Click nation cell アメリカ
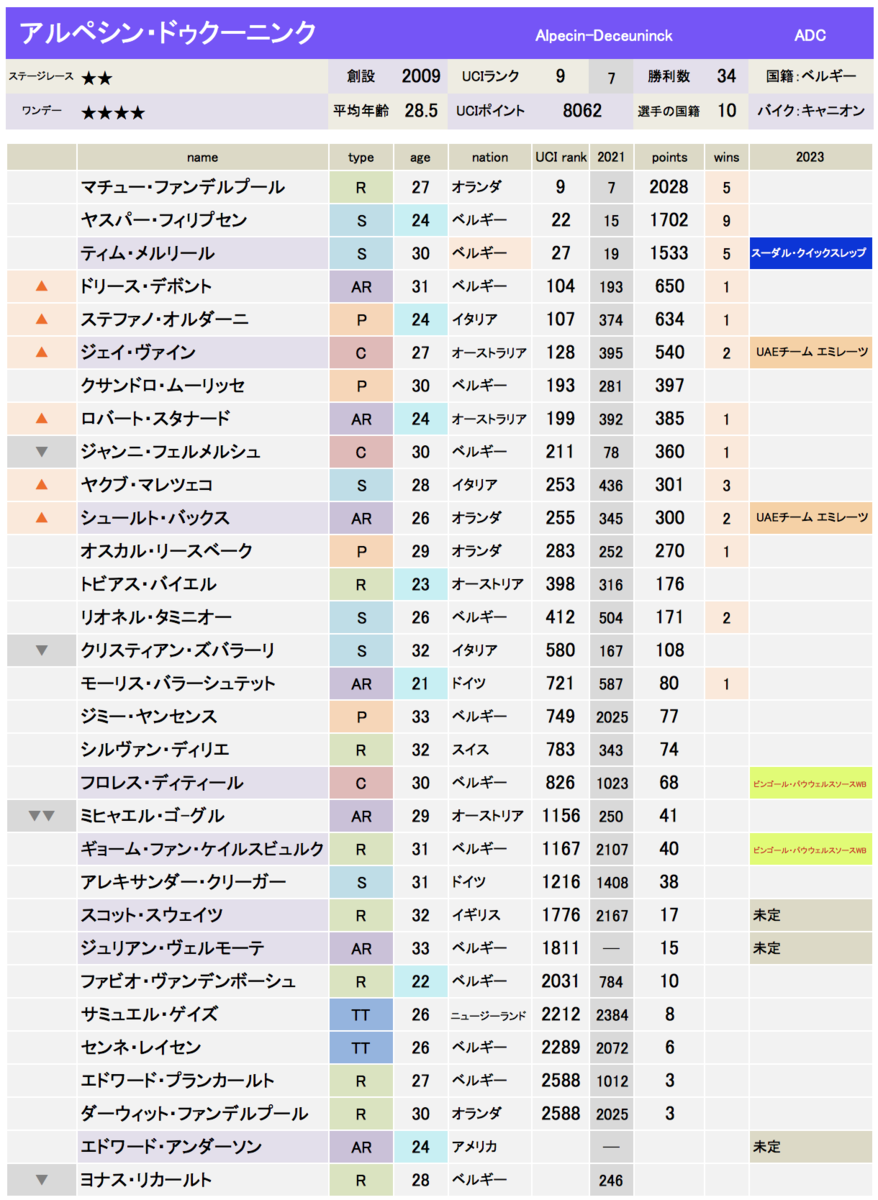This screenshot has width=878, height=1200. point(489,1147)
